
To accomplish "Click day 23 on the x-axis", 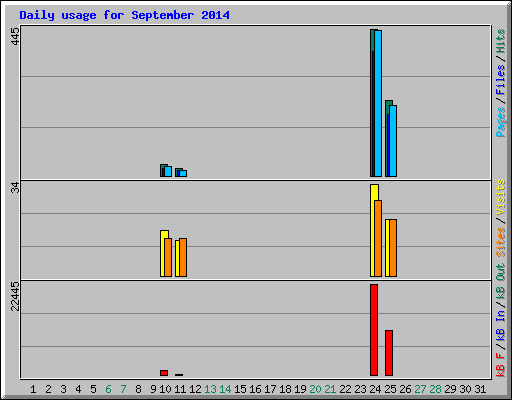I will point(360,389).
